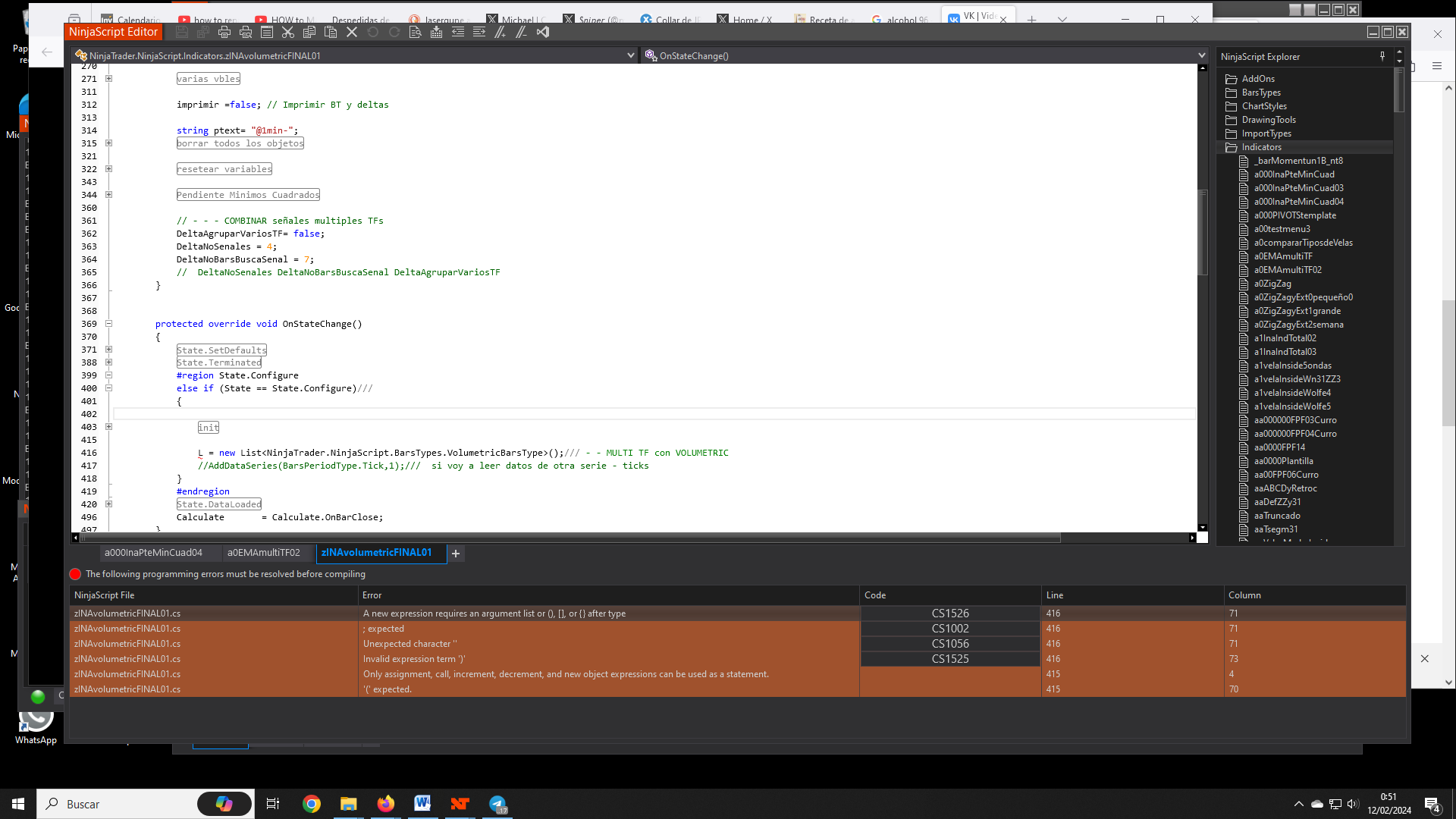Pin the NinjaScript Explorer panel

[1382, 56]
